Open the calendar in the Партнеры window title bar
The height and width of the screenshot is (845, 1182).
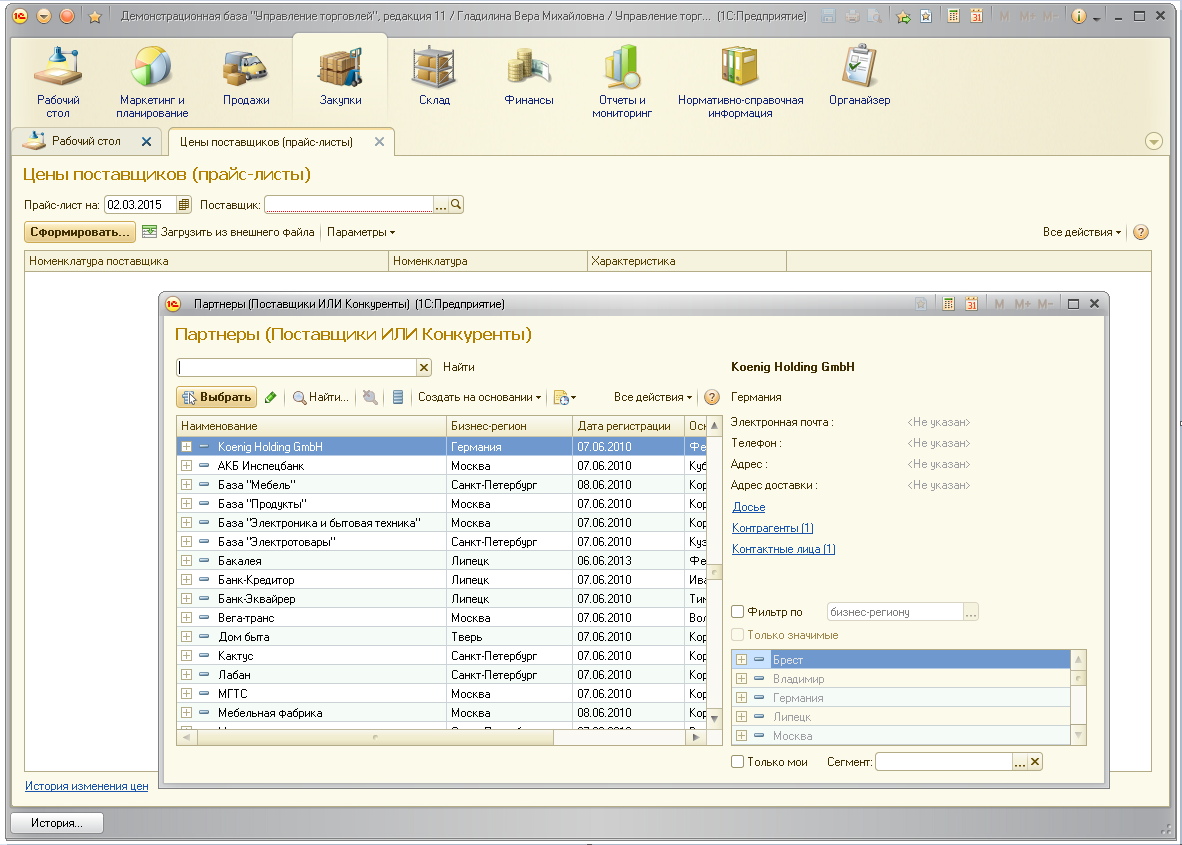[x=972, y=304]
